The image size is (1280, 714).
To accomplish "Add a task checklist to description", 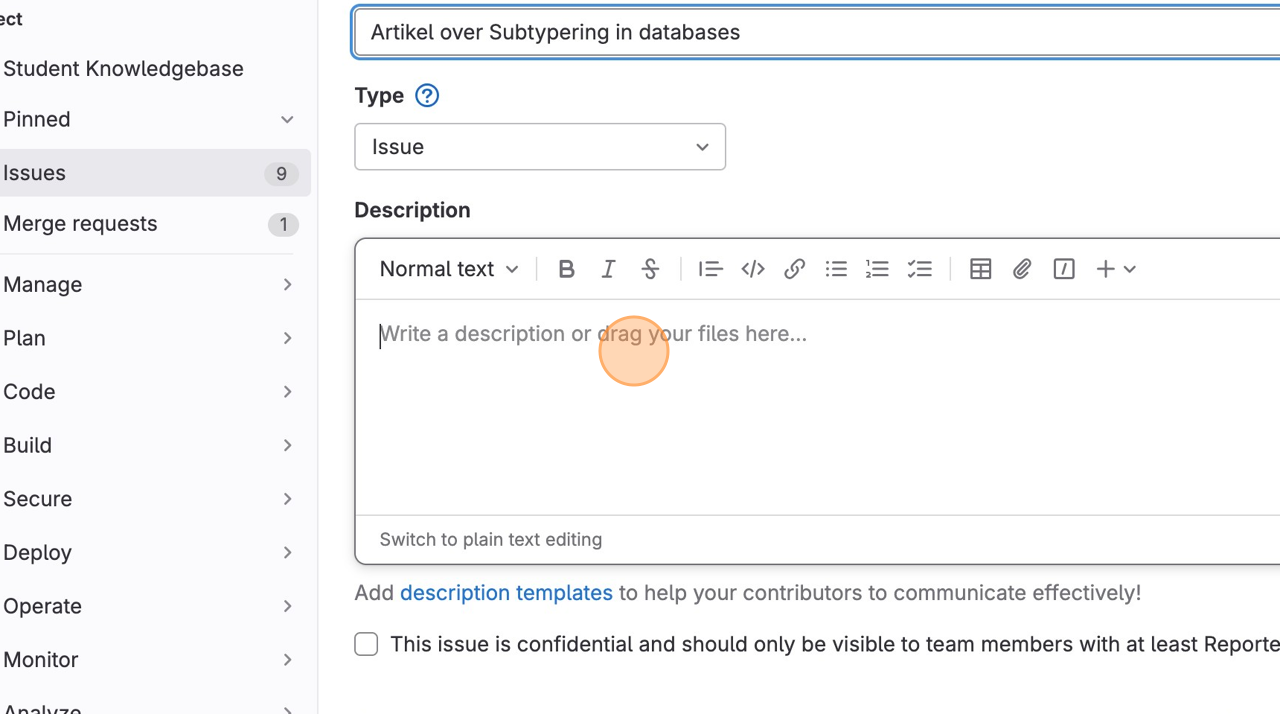I will [920, 269].
